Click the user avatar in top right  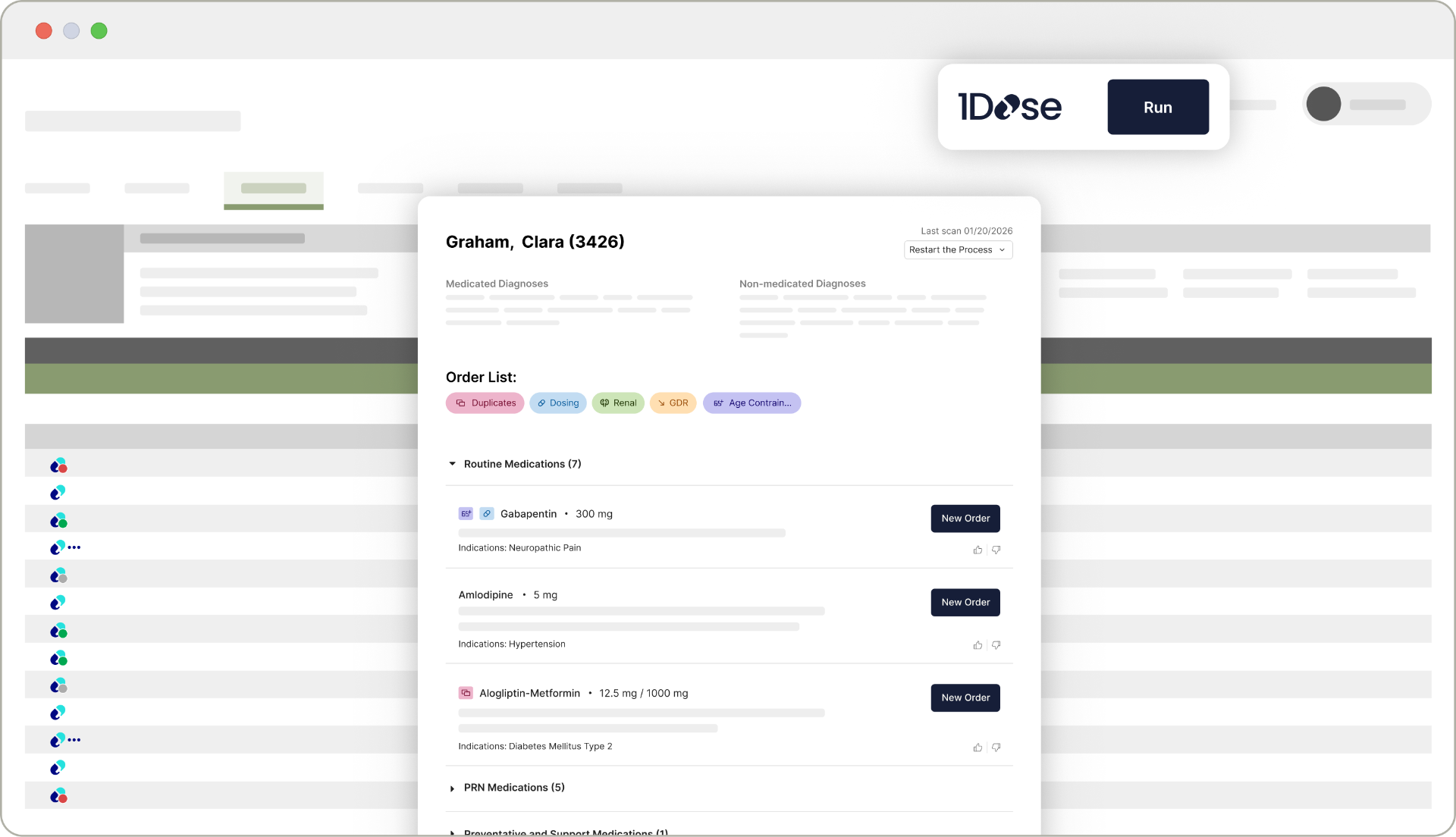point(1323,104)
